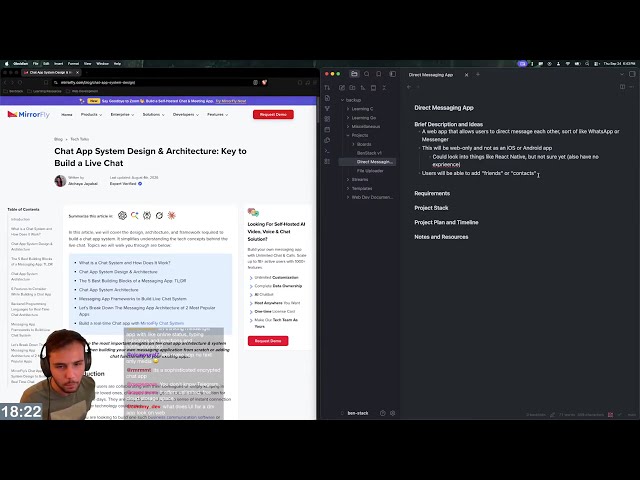Open today's daily note from ribbon

click(x=327, y=129)
